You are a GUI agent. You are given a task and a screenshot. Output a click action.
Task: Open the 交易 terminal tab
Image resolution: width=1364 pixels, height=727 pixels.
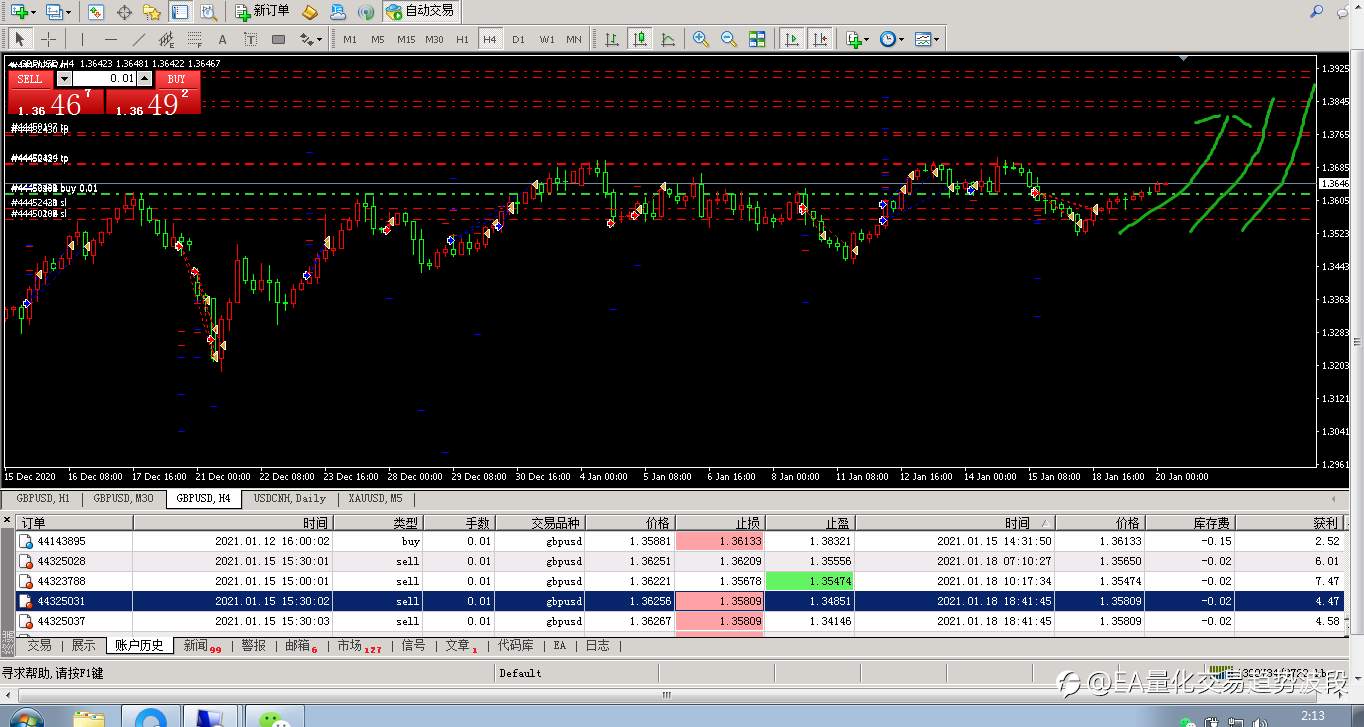(x=39, y=646)
